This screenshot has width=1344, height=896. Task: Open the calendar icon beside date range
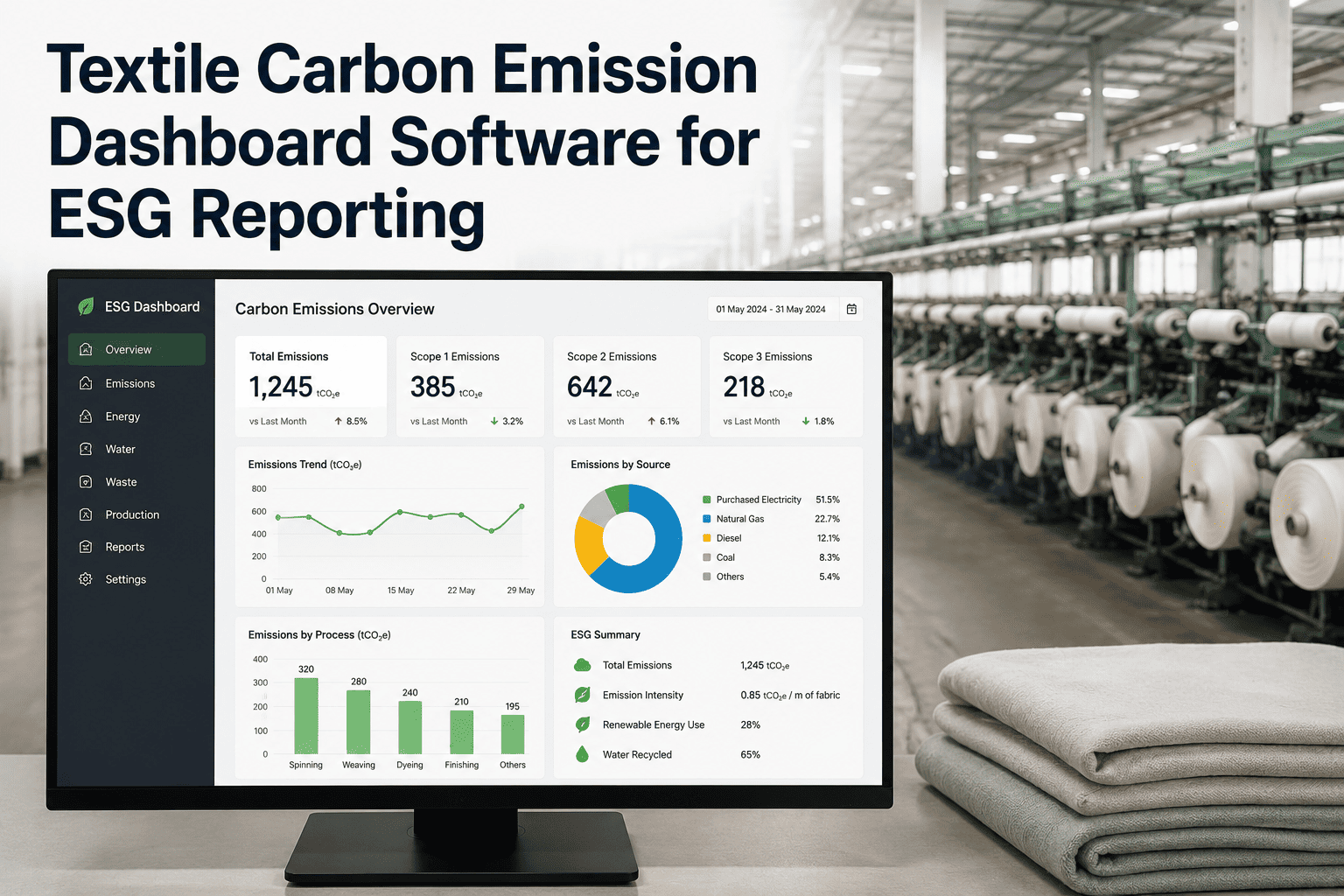(x=851, y=309)
